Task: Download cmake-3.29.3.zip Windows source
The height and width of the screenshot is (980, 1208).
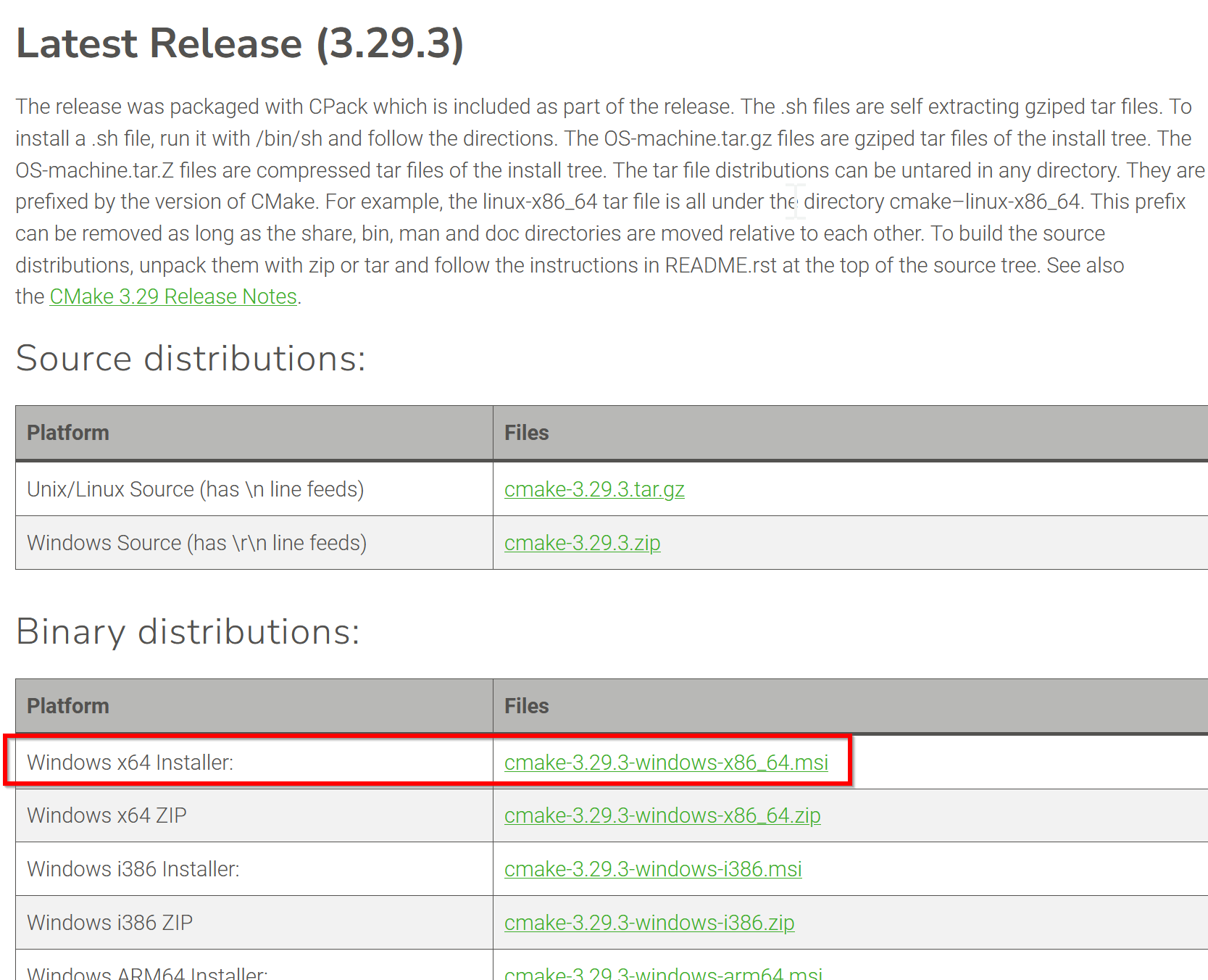Action: click(x=582, y=543)
